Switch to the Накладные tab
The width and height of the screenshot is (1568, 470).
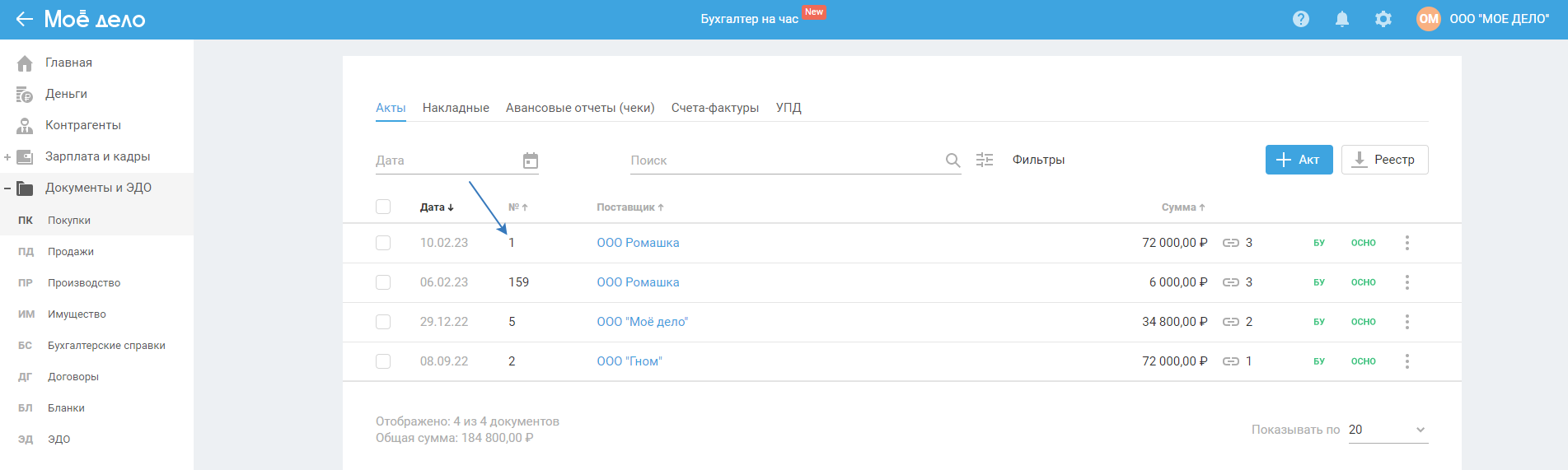click(x=456, y=108)
